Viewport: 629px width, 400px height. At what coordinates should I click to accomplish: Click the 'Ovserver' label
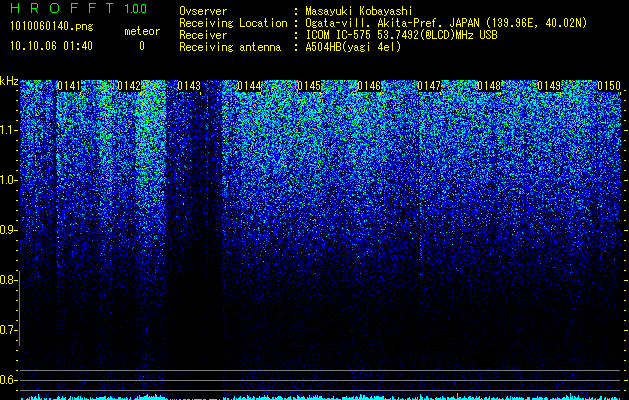tap(203, 11)
